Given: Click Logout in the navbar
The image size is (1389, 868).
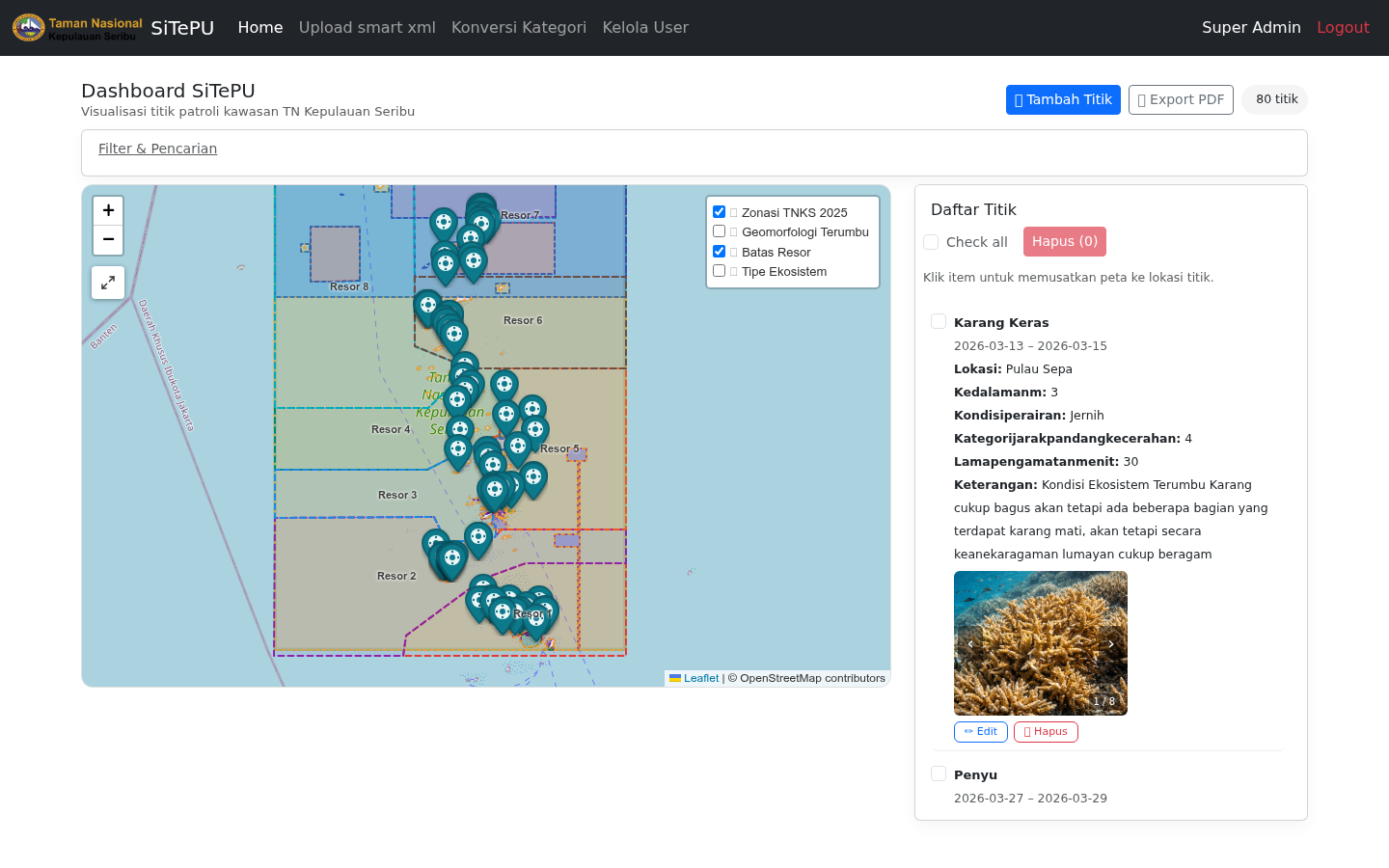Looking at the screenshot, I should coord(1343,28).
